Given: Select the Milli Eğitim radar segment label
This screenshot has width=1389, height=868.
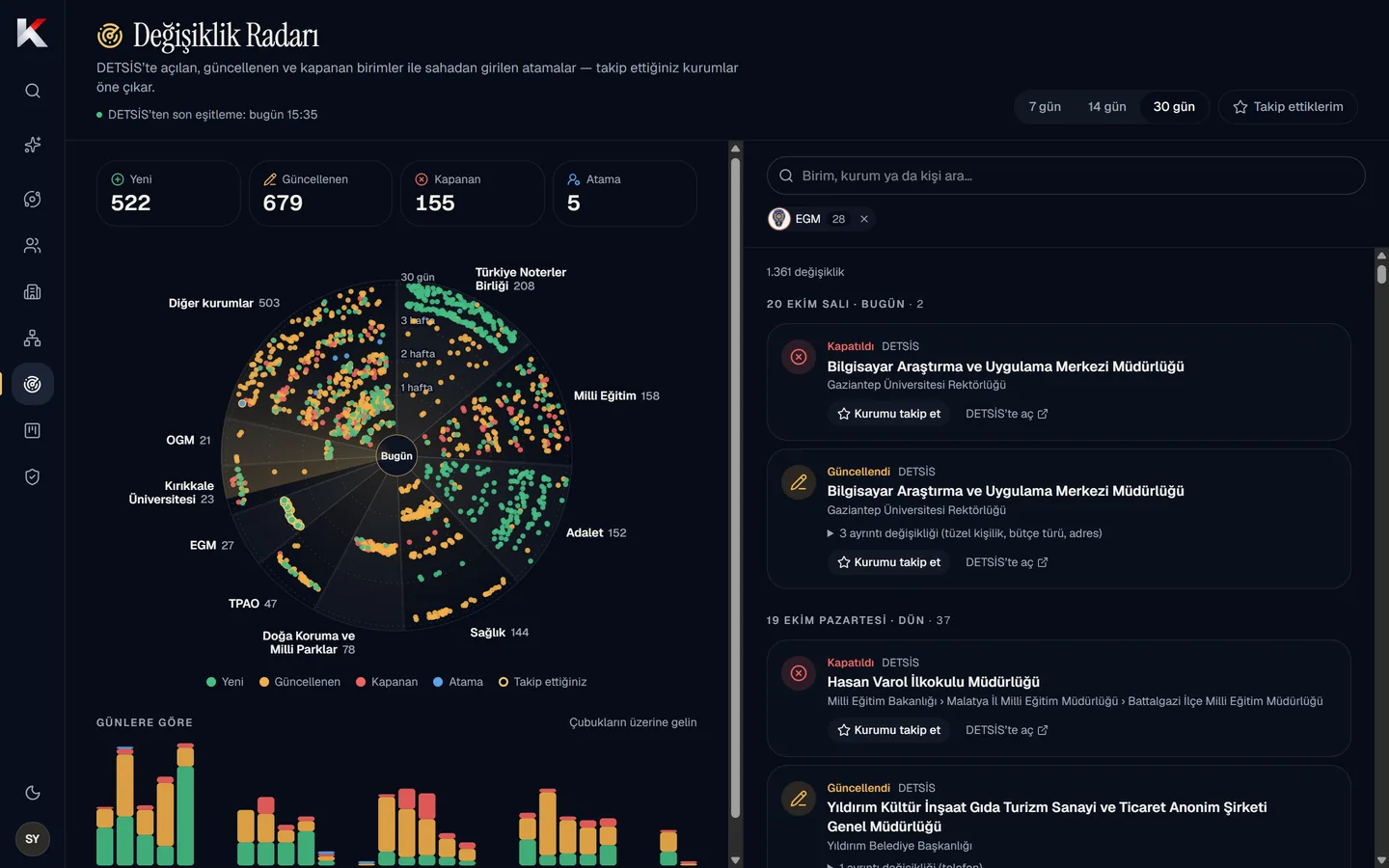Looking at the screenshot, I should (616, 395).
